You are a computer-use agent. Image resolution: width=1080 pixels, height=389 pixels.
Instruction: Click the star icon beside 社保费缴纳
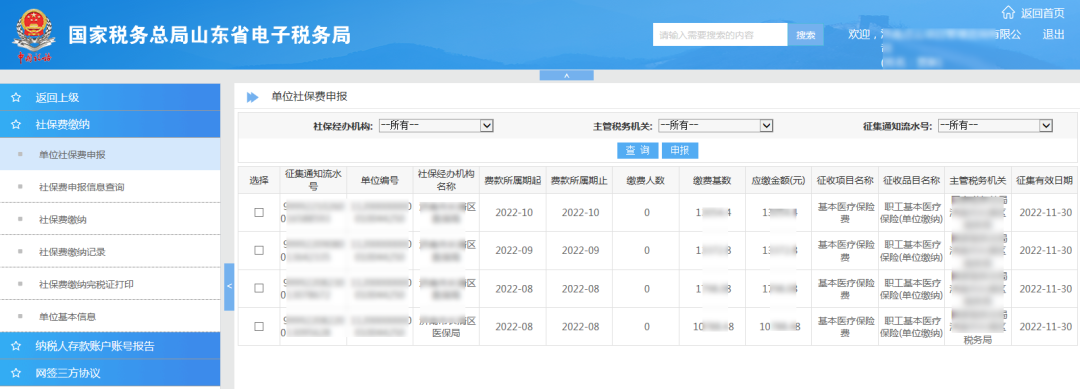(x=16, y=125)
